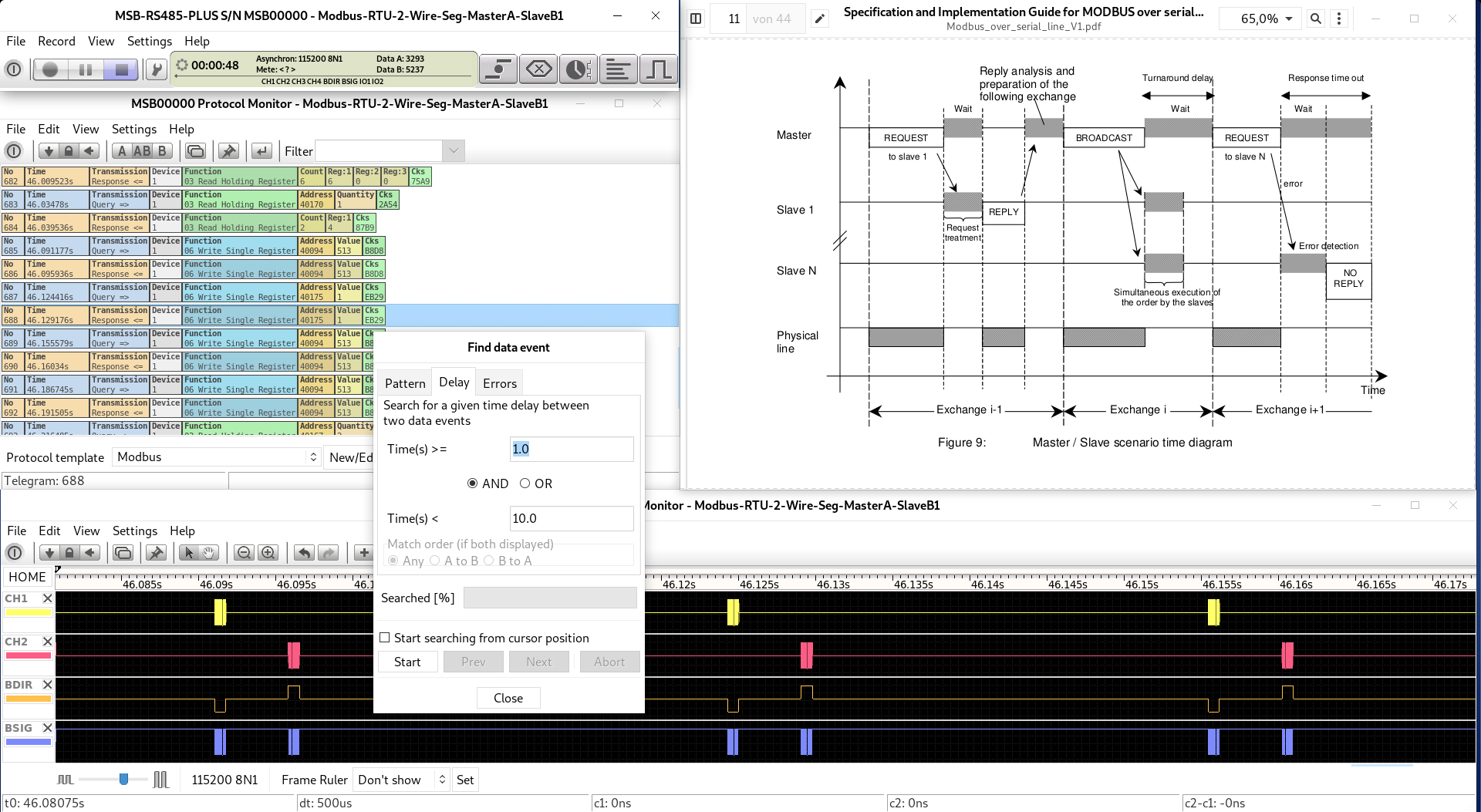Image resolution: width=1481 pixels, height=812 pixels.
Task: Start recording with the round record button
Action: (x=50, y=69)
